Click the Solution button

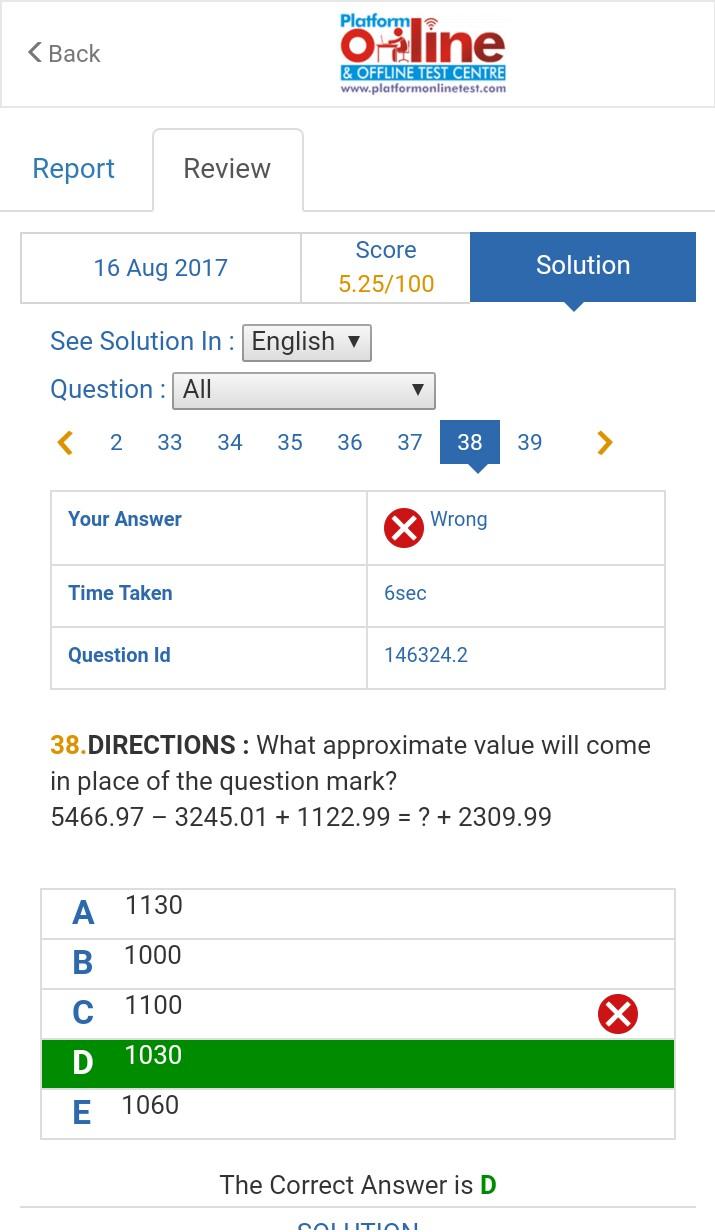pyautogui.click(x=582, y=266)
